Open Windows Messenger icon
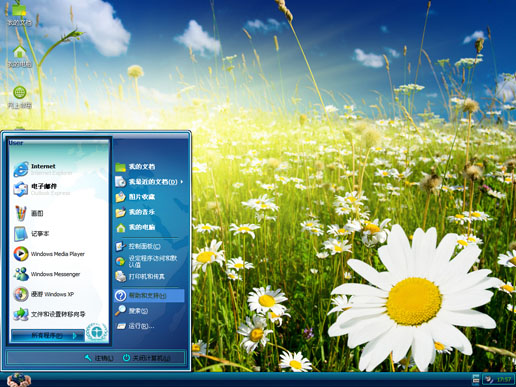 pyautogui.click(x=21, y=274)
